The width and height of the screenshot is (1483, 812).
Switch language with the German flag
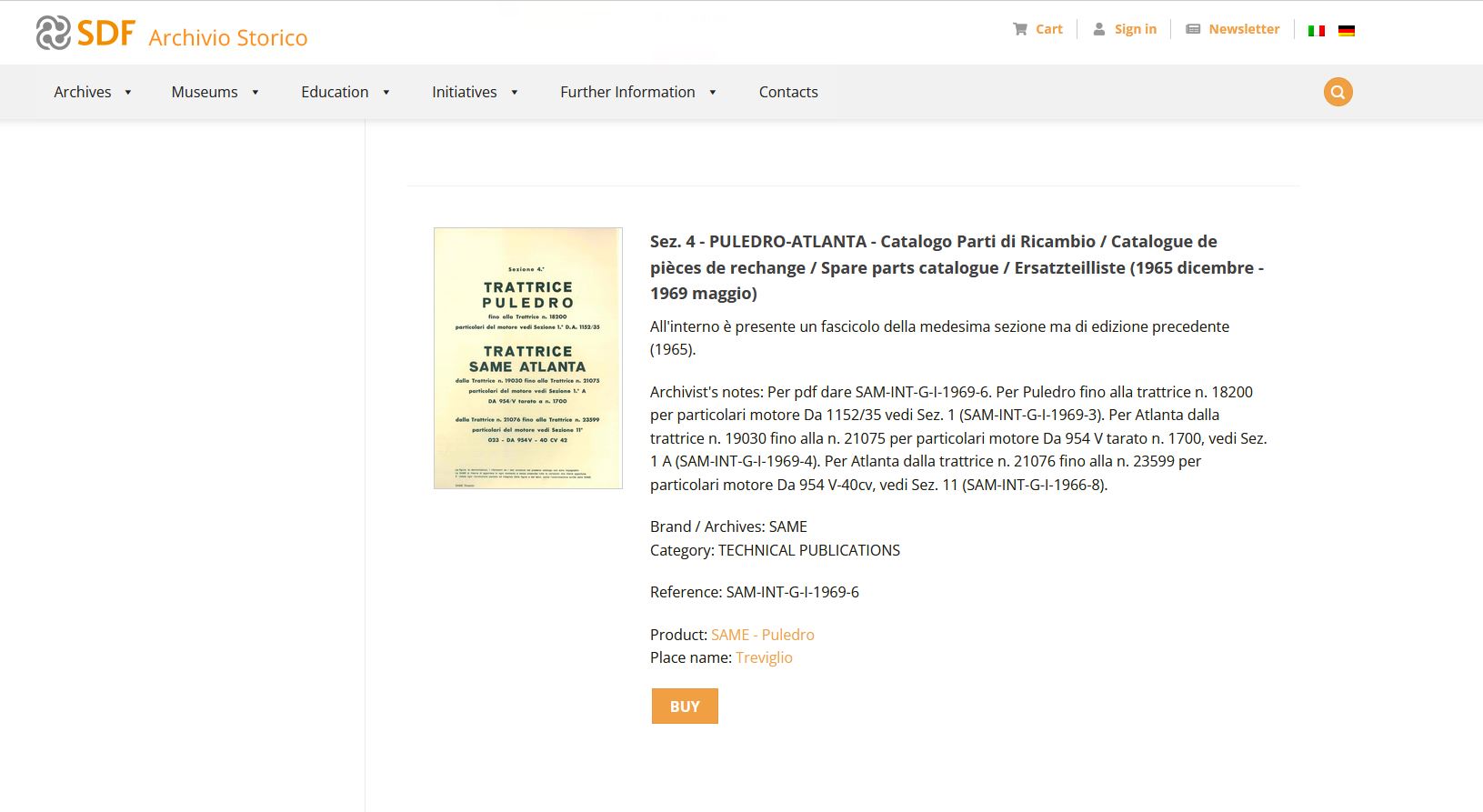[1347, 31]
